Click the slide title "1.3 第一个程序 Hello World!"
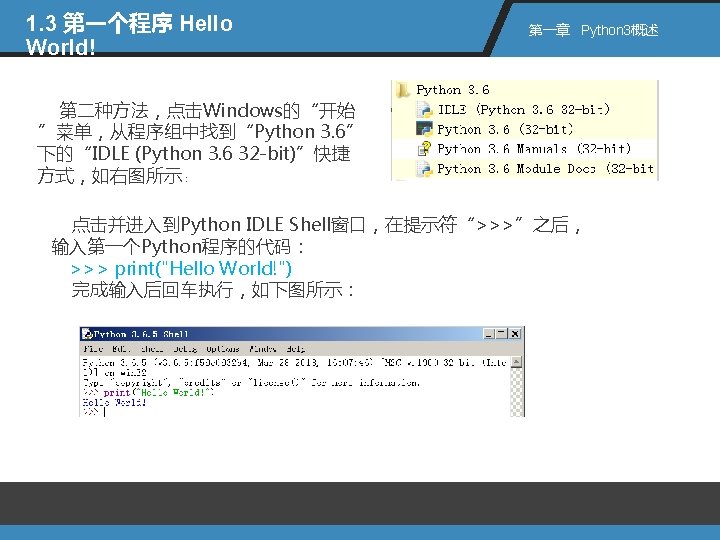Image resolution: width=720 pixels, height=540 pixels. pyautogui.click(x=129, y=35)
